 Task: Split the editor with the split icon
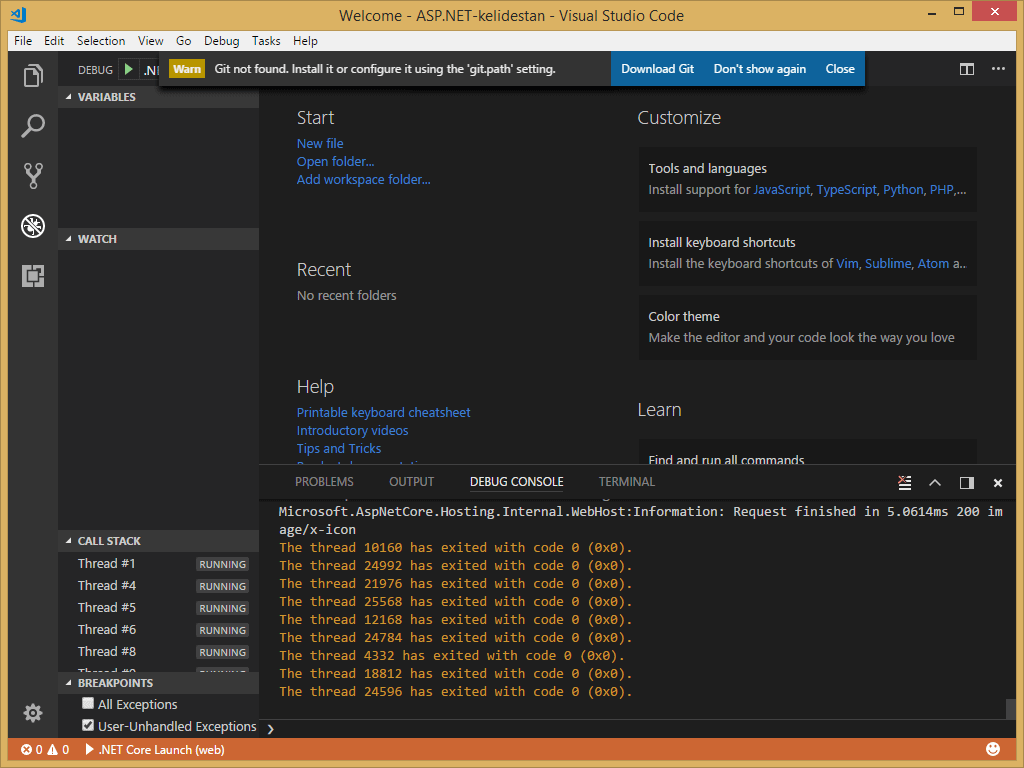967,69
